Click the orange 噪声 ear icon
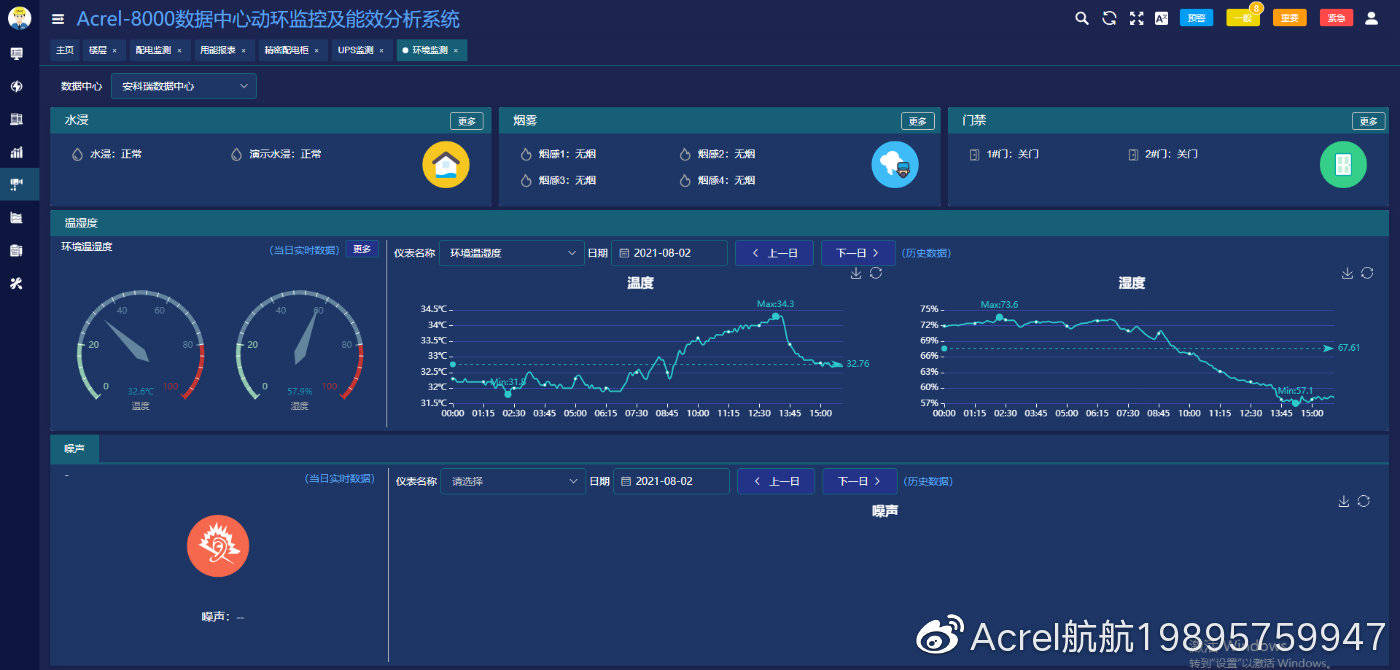Image resolution: width=1400 pixels, height=670 pixels. [x=218, y=546]
